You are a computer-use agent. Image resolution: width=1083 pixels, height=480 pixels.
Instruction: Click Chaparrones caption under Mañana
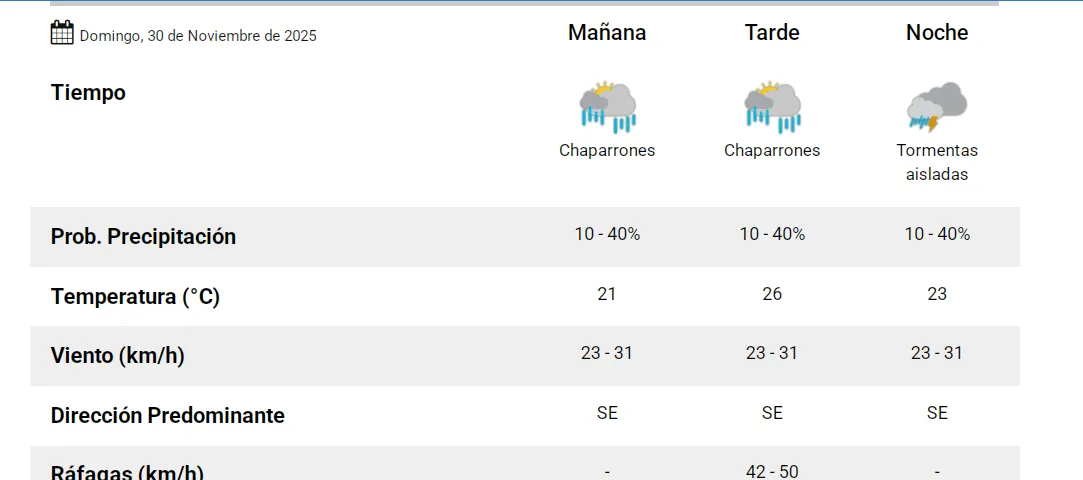(607, 151)
